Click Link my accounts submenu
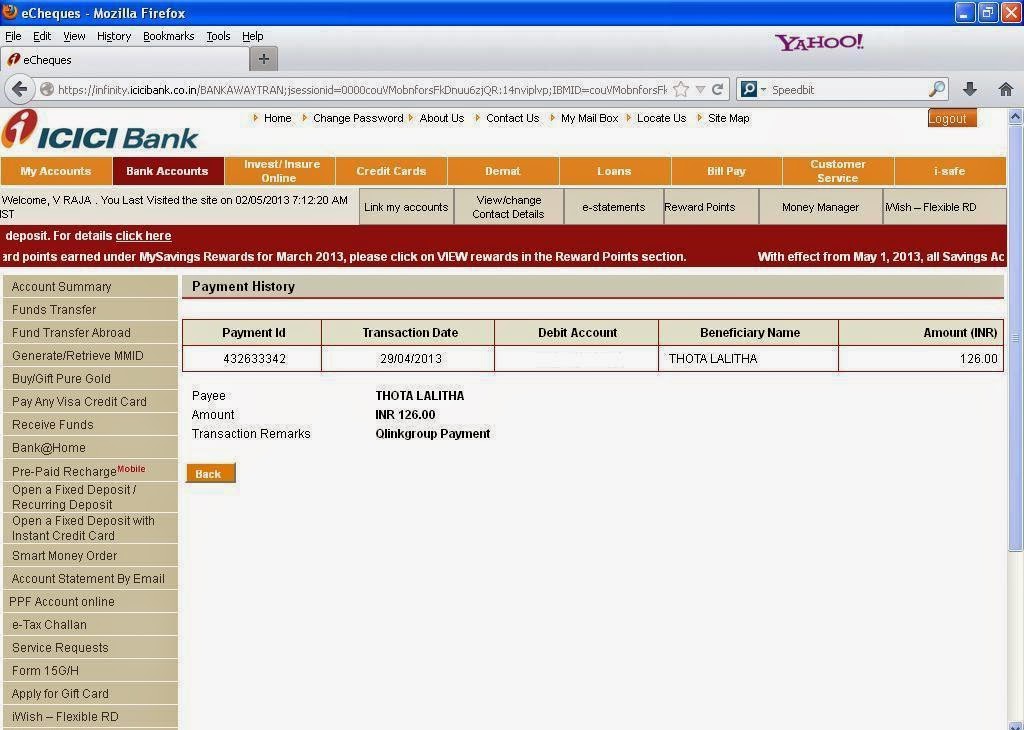The height and width of the screenshot is (730, 1024). [406, 207]
